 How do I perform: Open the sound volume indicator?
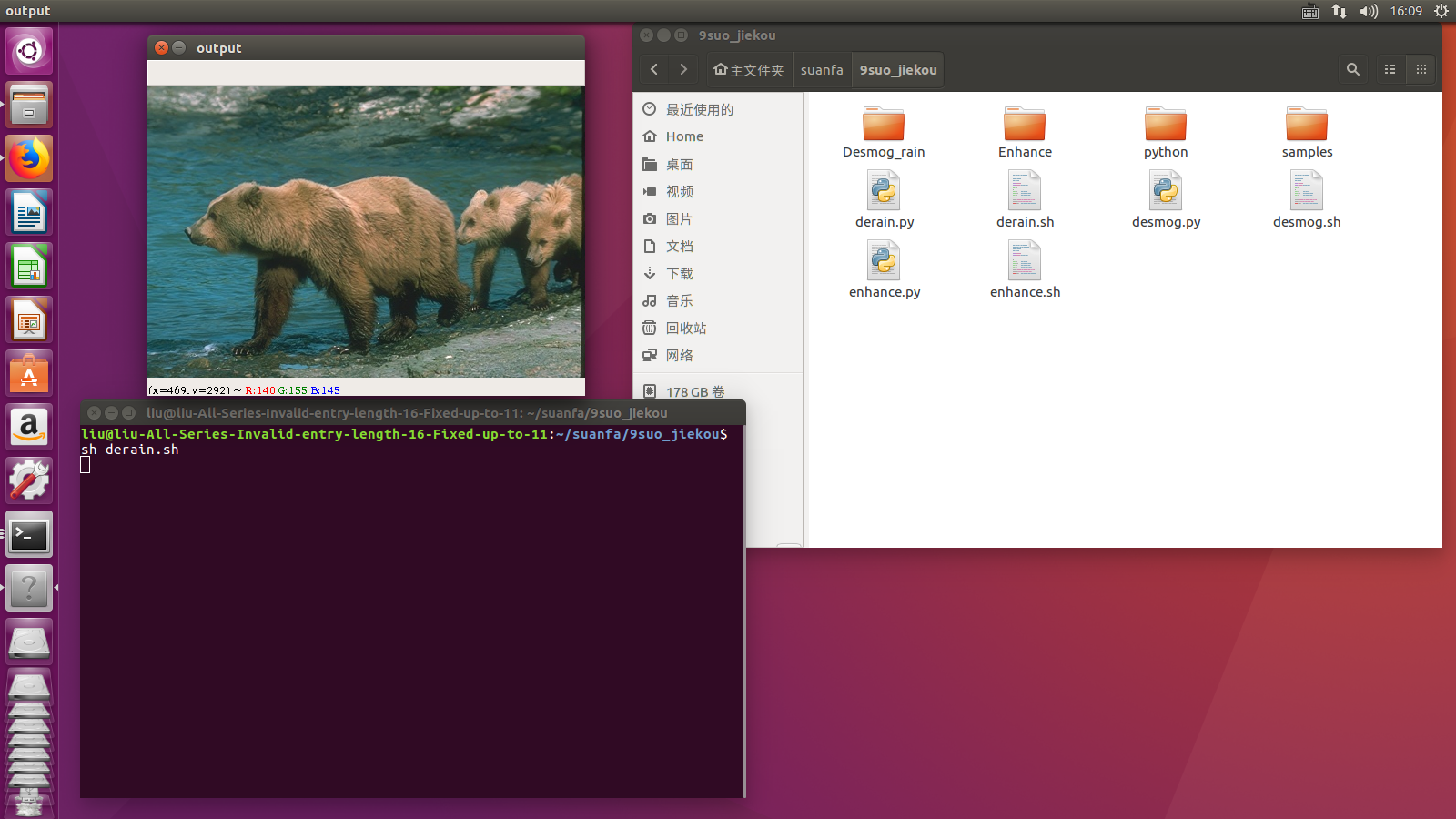pyautogui.click(x=1369, y=11)
